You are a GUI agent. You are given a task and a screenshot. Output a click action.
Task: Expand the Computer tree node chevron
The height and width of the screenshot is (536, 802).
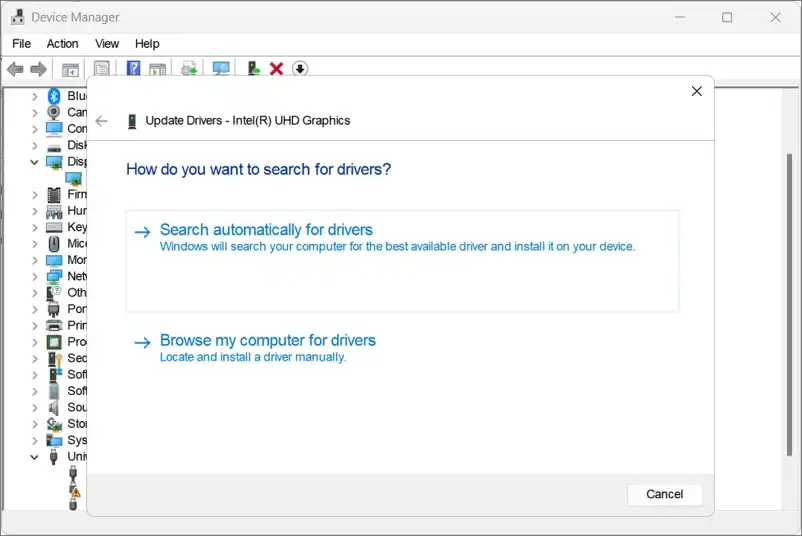pyautogui.click(x=34, y=129)
